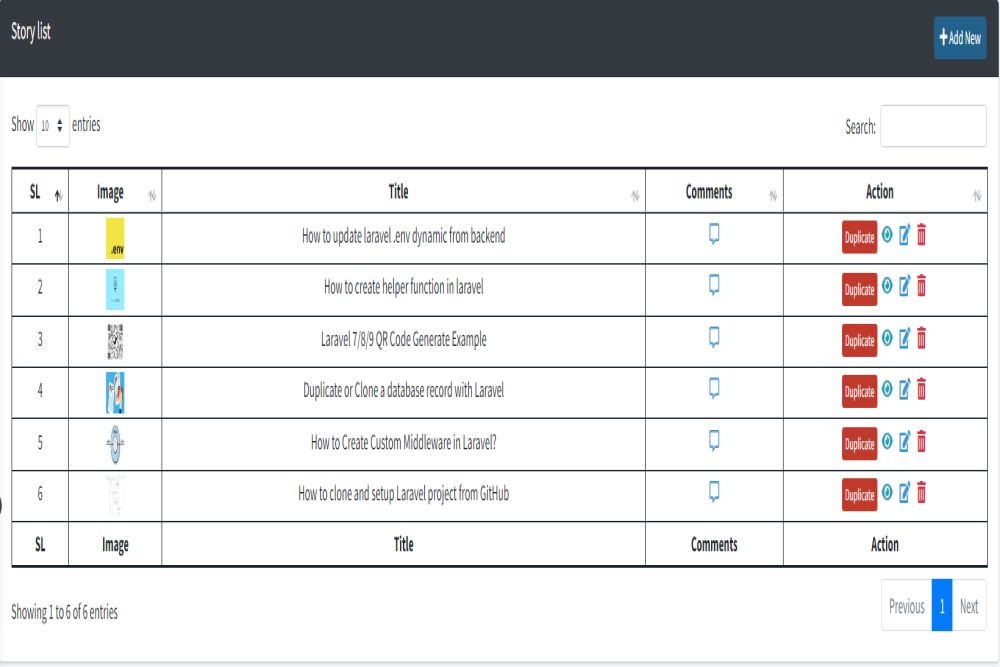Duplicate the QR Code Generate Example story
This screenshot has height=667, width=1000.
[x=859, y=340]
